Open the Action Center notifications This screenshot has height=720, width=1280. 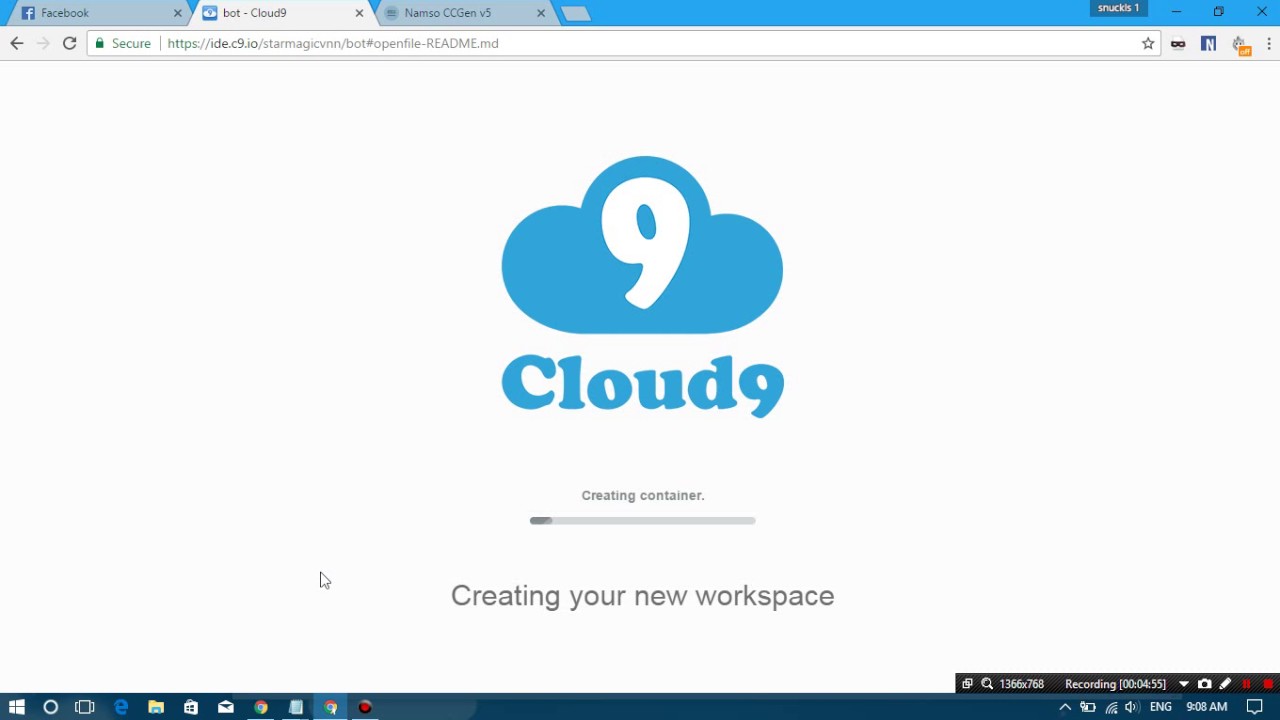[x=1254, y=707]
